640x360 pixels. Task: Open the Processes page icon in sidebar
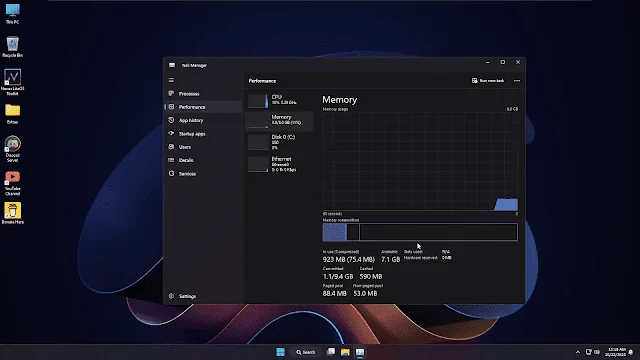(171, 93)
